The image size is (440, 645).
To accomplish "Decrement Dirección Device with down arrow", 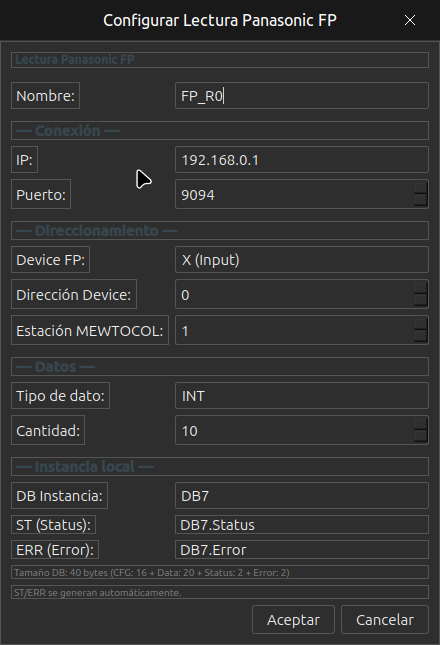I will 421,300.
